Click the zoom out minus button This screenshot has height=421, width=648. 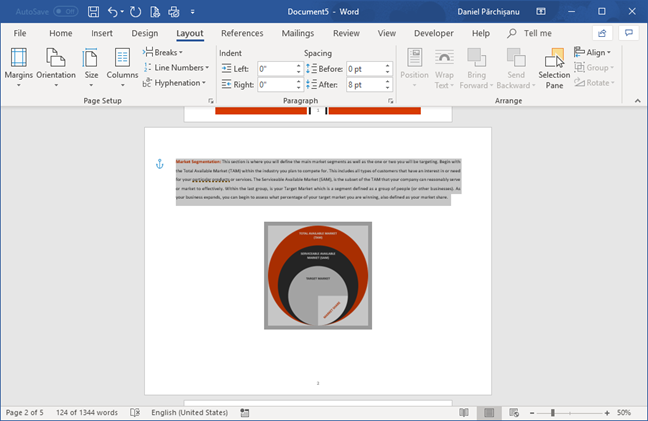click(x=532, y=413)
